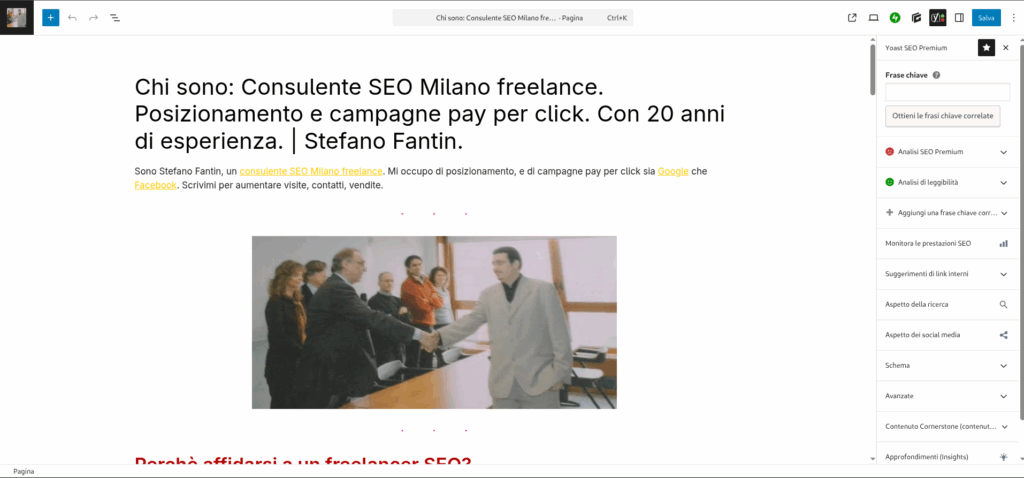The width and height of the screenshot is (1024, 478).
Task: Close the Yoast SEO Premium sidebar
Action: [x=1006, y=48]
